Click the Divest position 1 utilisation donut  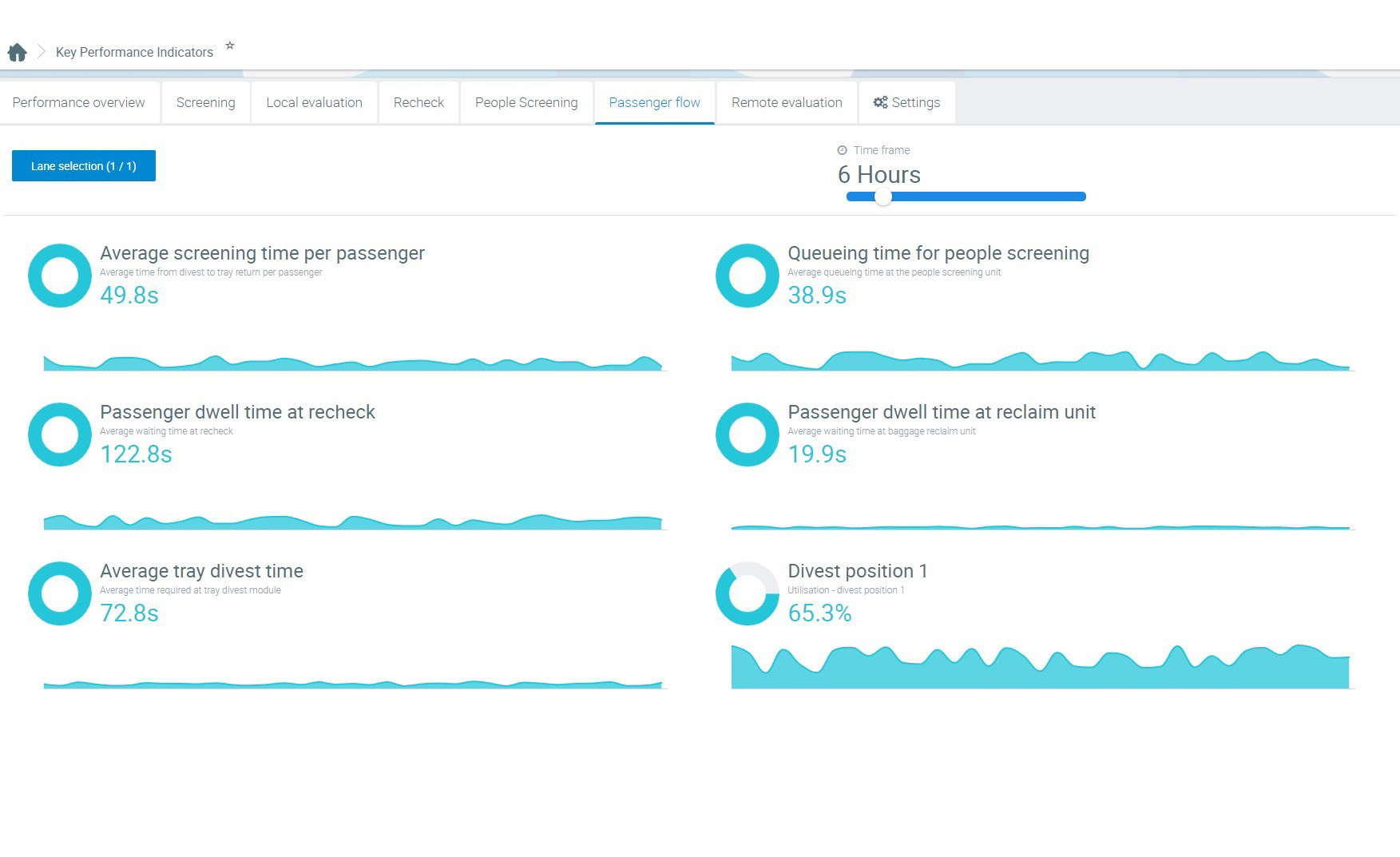(747, 593)
